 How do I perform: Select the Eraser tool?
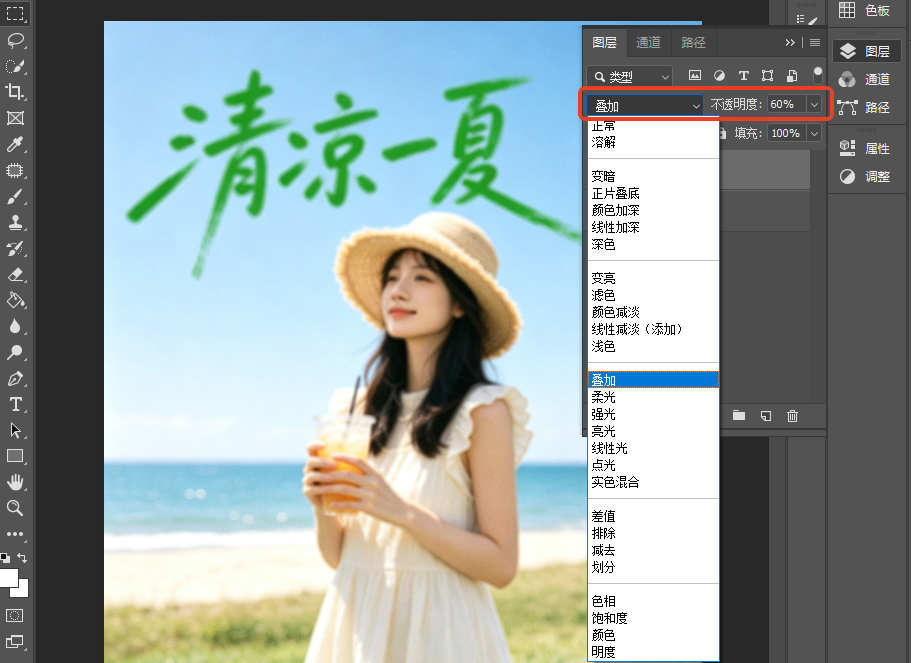click(15, 274)
